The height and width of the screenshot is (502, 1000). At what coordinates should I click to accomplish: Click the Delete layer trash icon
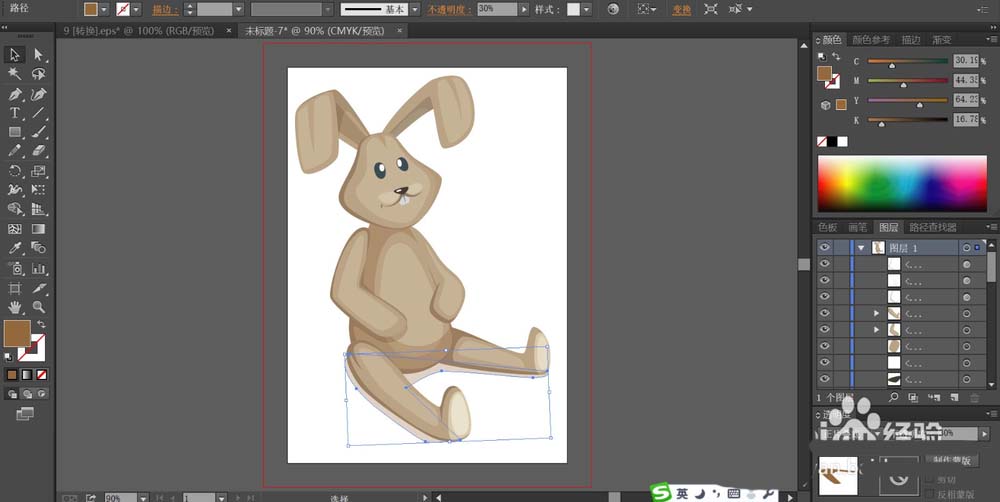pyautogui.click(x=974, y=397)
